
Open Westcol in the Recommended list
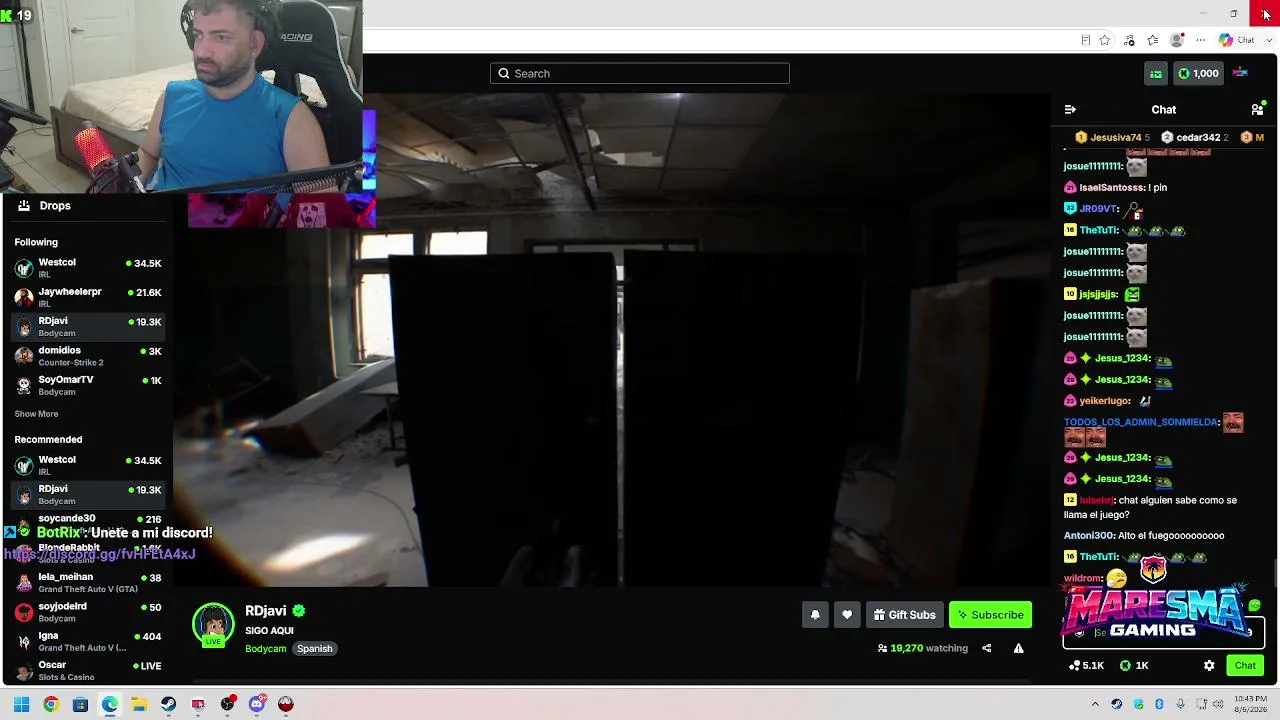[87, 465]
